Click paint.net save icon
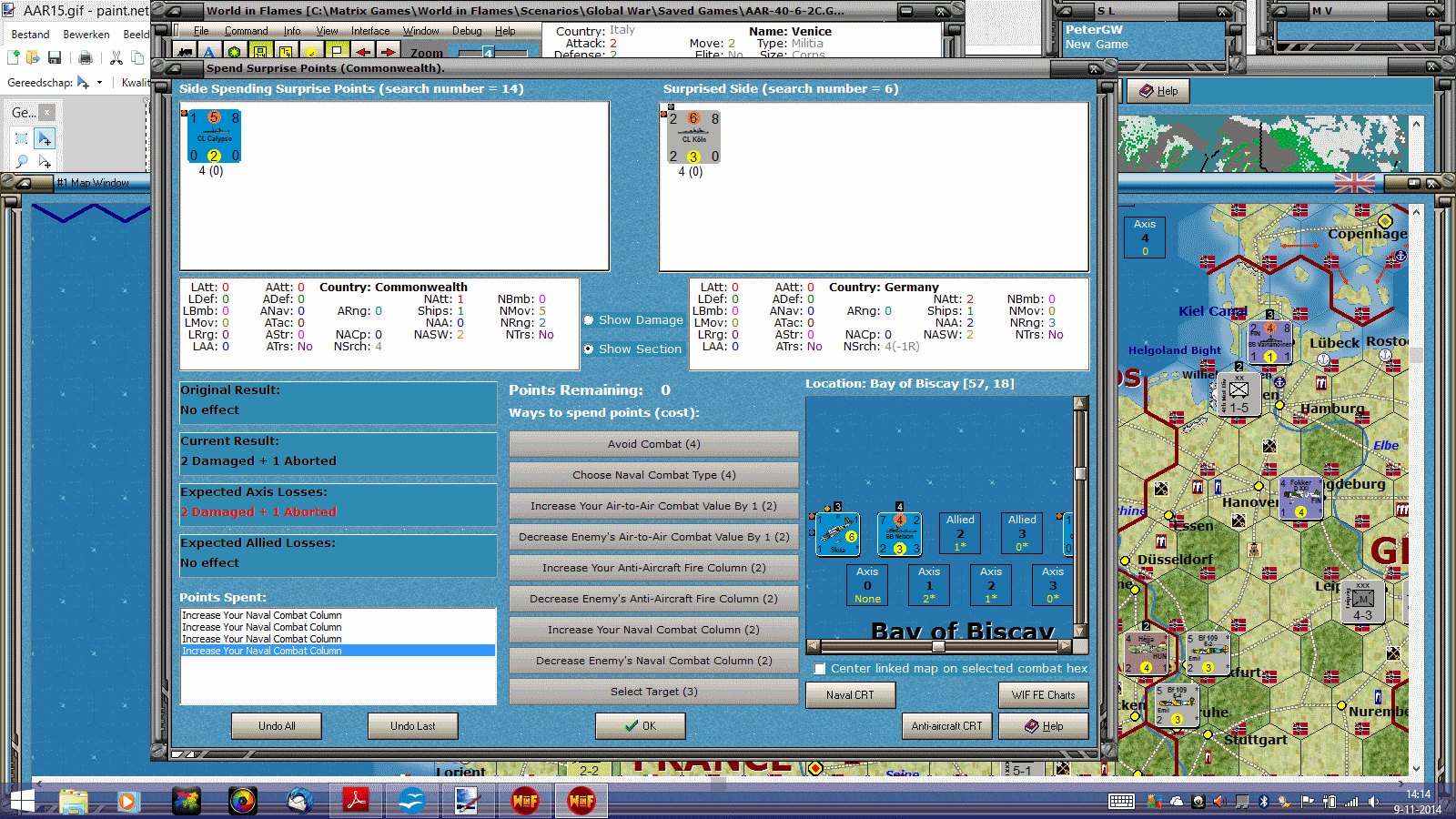This screenshot has width=1456, height=819. click(55, 58)
